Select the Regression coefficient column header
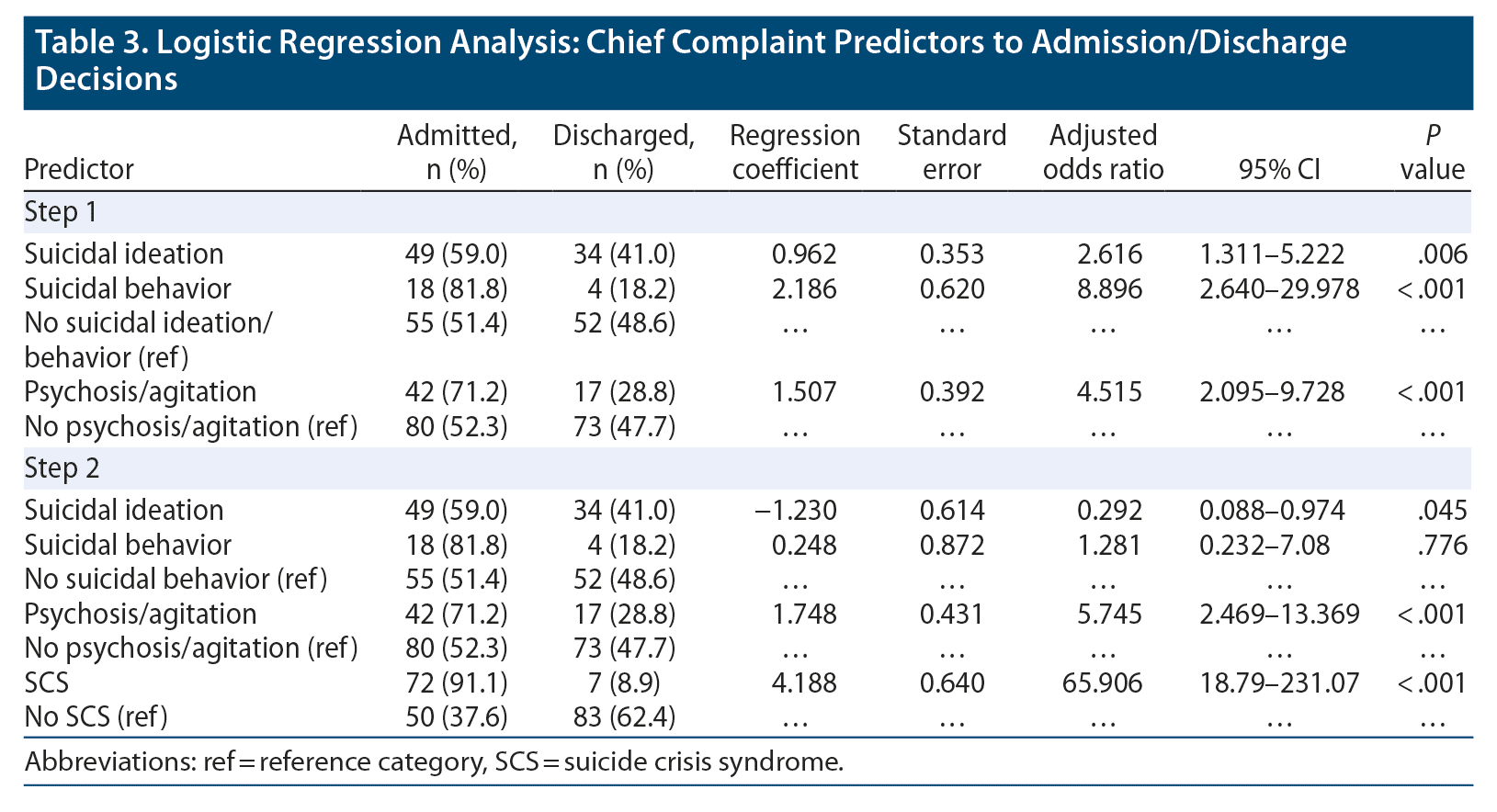 (795, 152)
